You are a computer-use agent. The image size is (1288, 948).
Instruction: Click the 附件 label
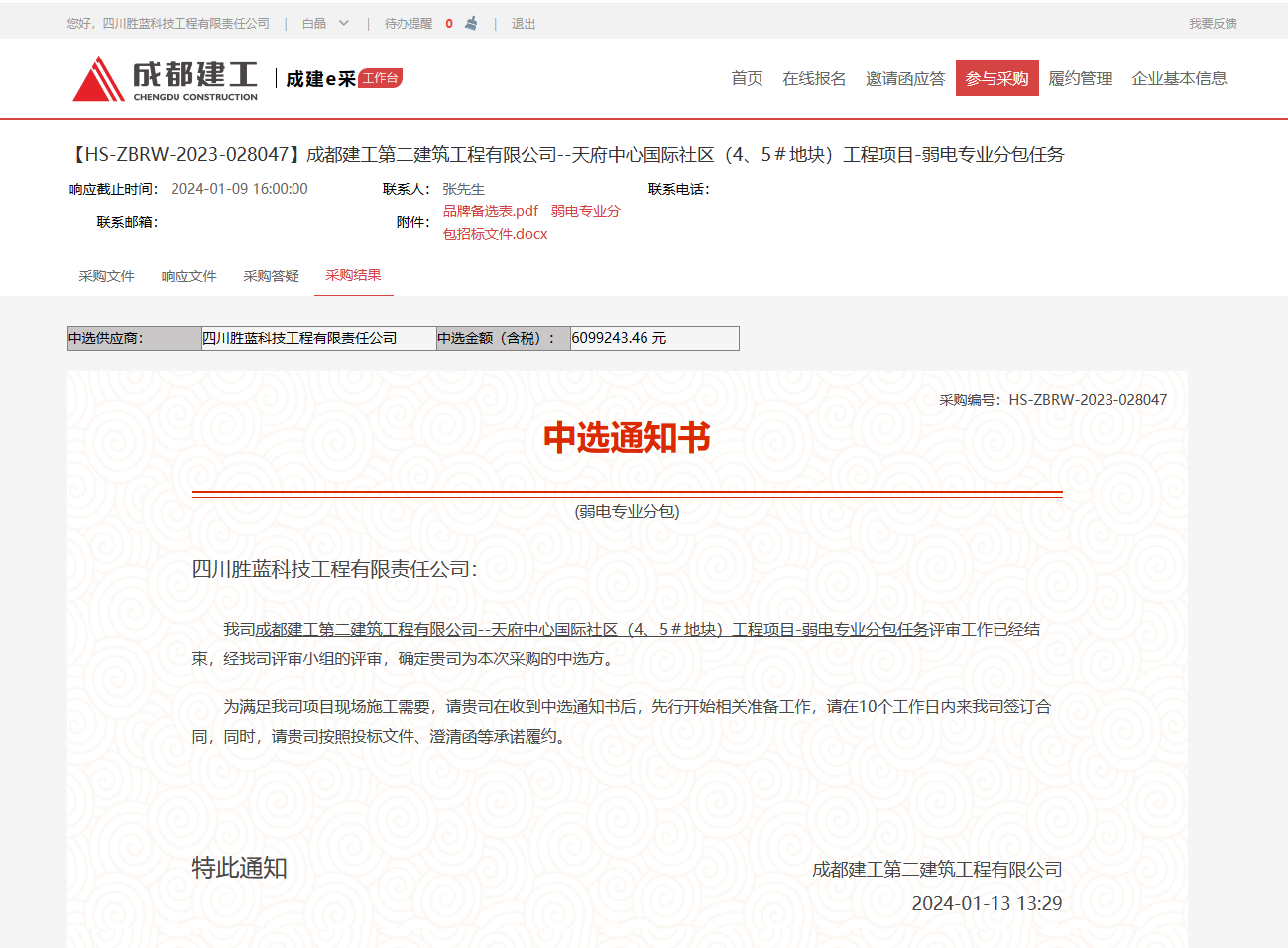pos(413,222)
